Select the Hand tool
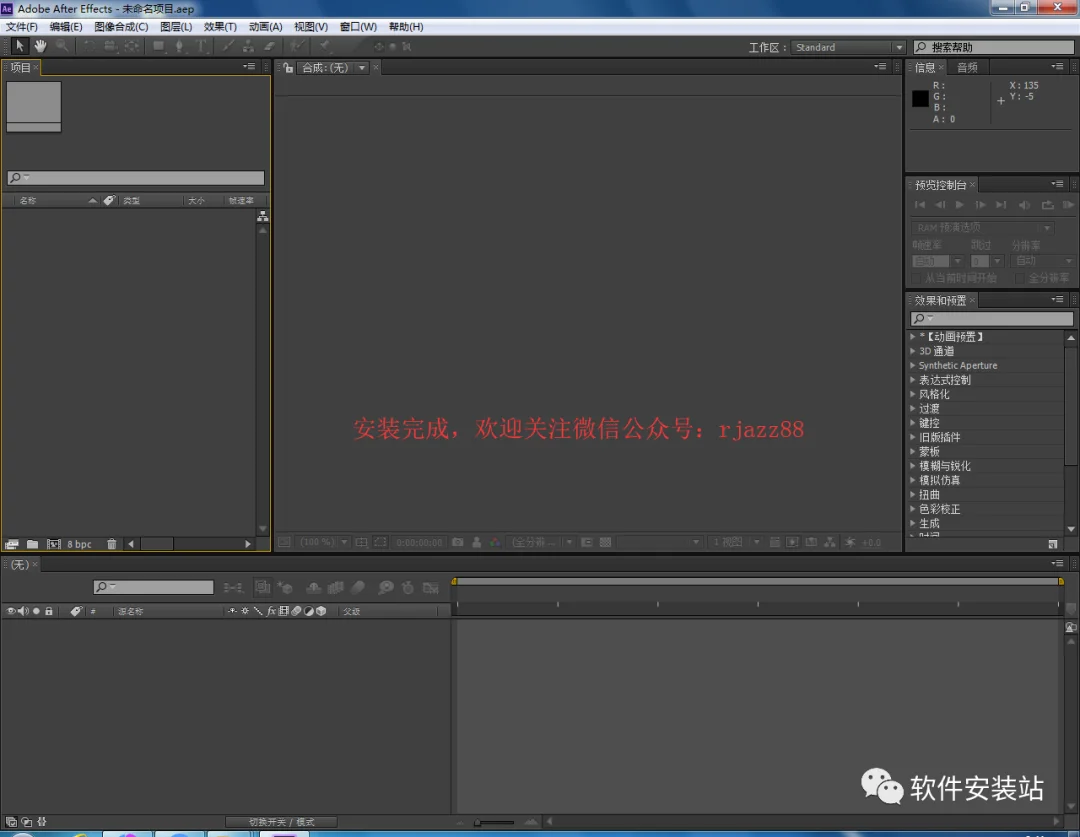This screenshot has width=1080, height=837. (x=41, y=46)
